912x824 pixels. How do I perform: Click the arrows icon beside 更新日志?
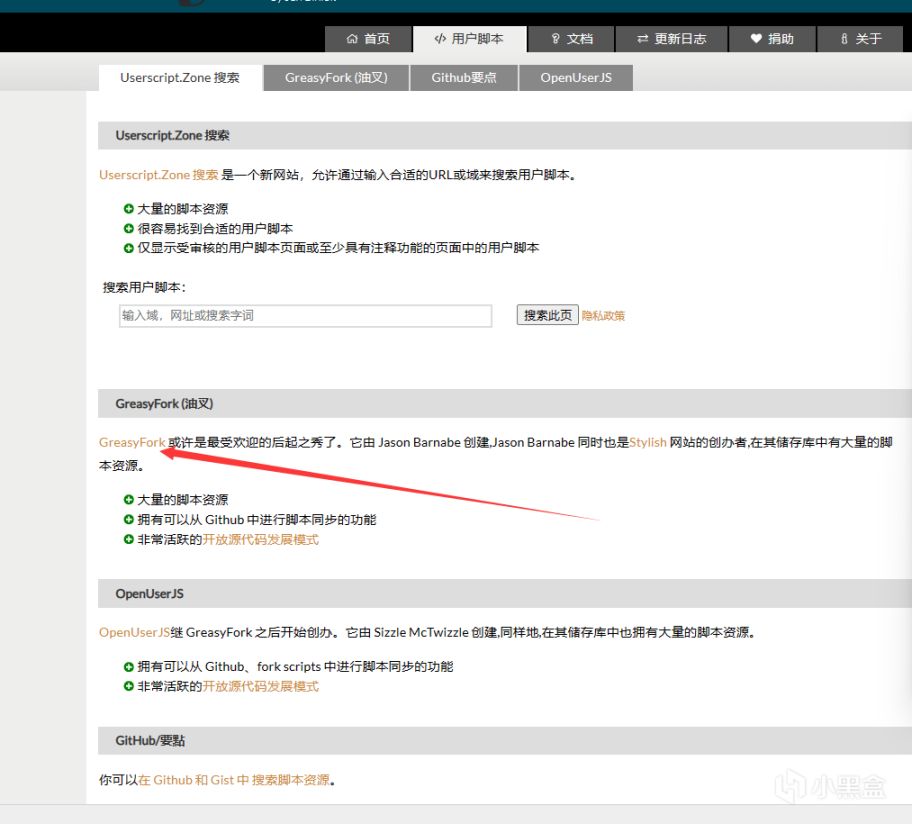pyautogui.click(x=642, y=39)
